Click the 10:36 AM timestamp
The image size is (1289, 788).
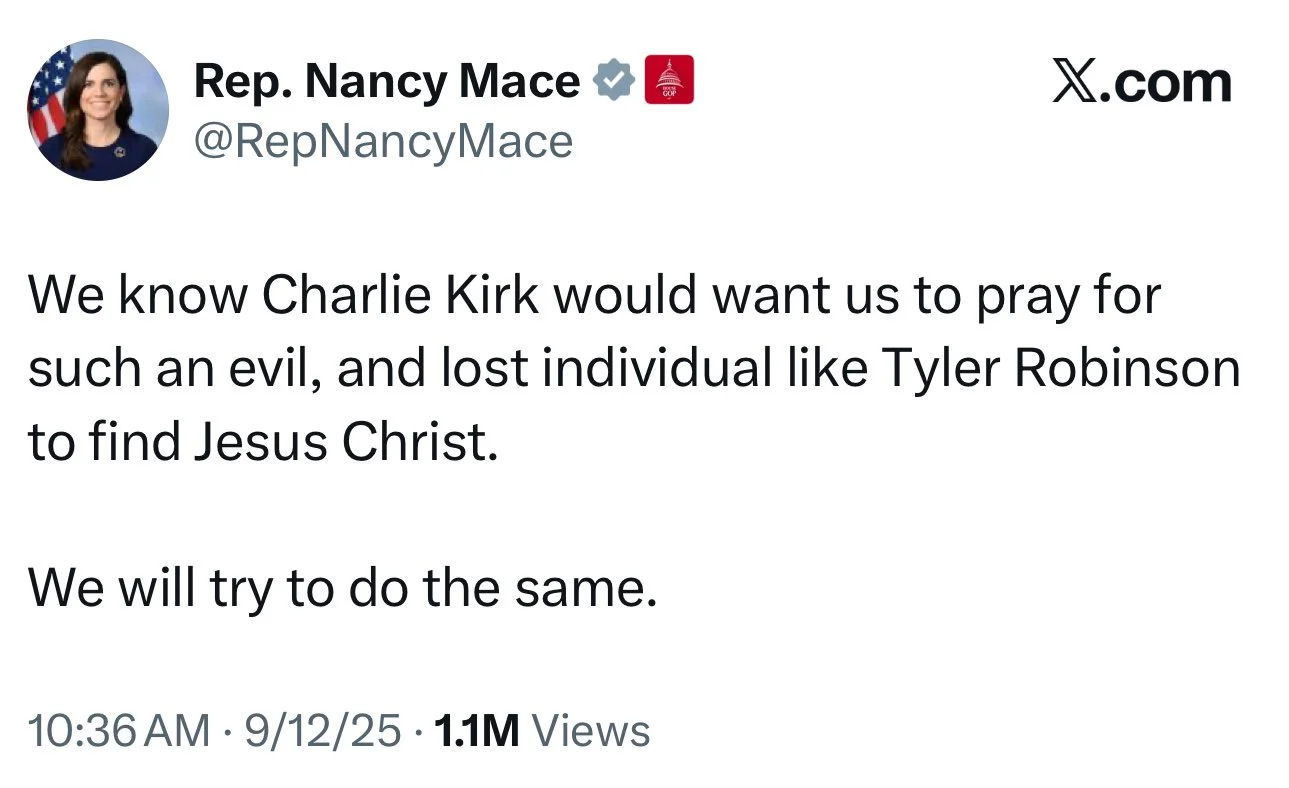click(119, 730)
